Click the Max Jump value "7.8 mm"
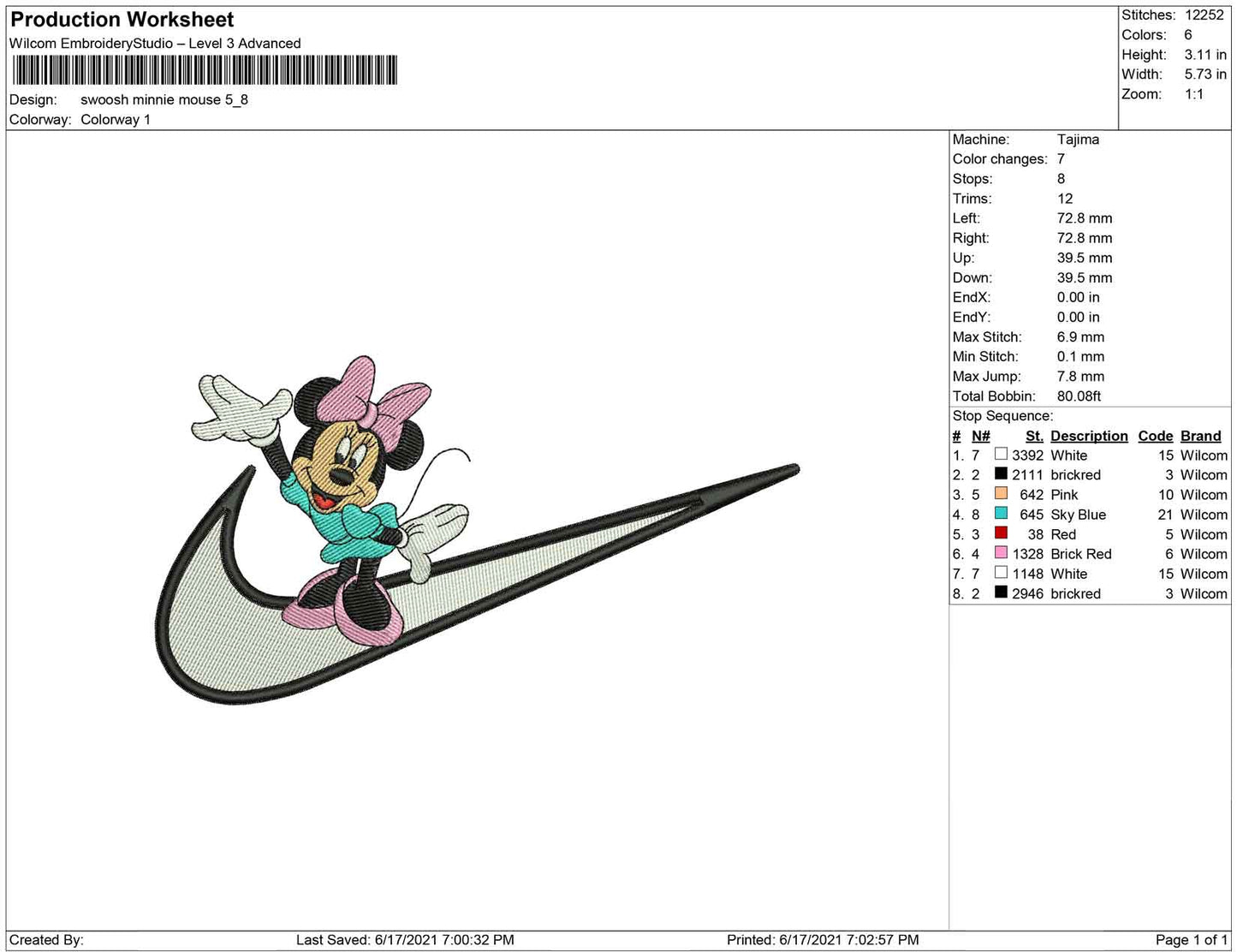Viewport: 1237px width, 952px height. click(x=1081, y=376)
